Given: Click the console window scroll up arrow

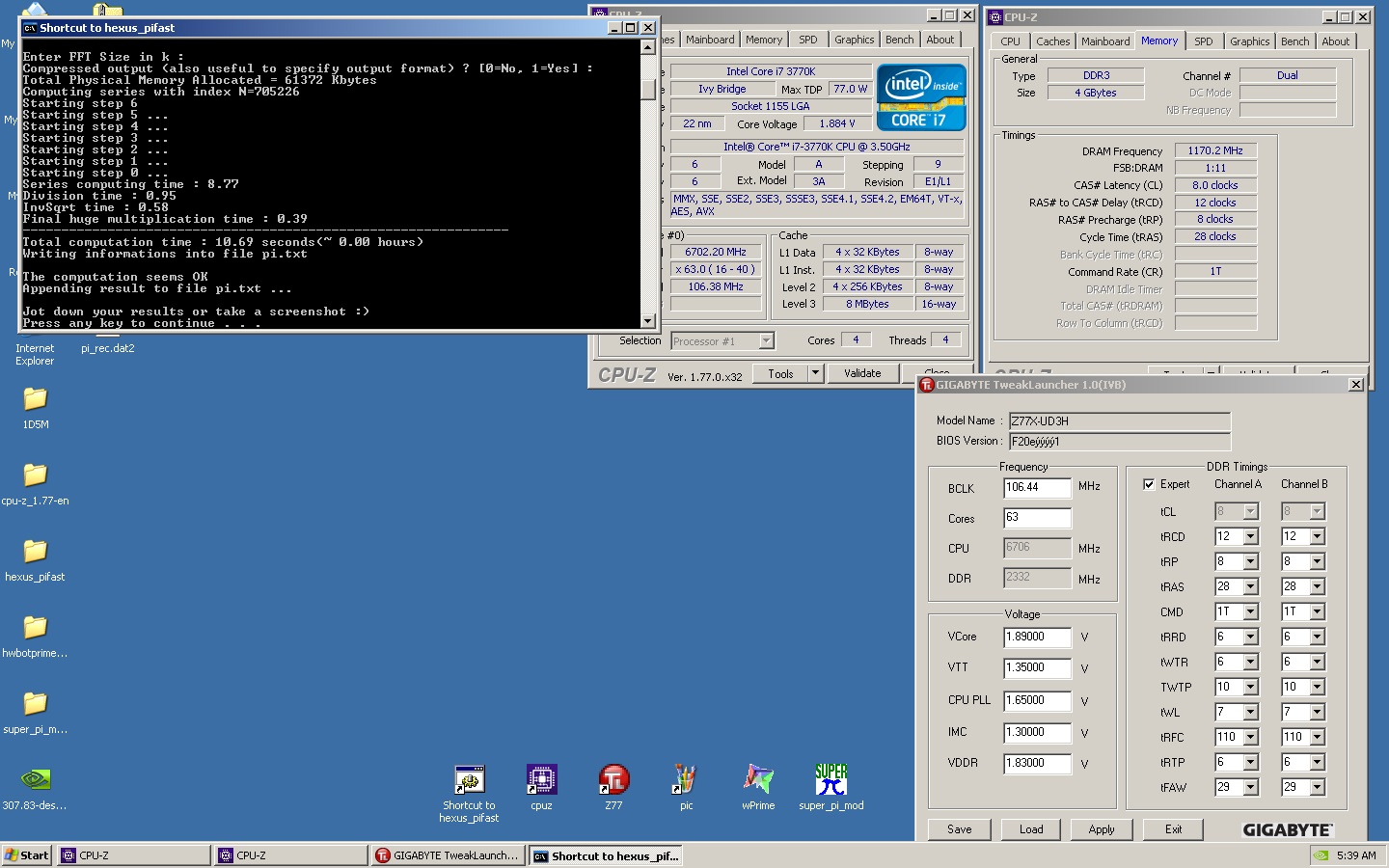Looking at the screenshot, I should tap(647, 46).
